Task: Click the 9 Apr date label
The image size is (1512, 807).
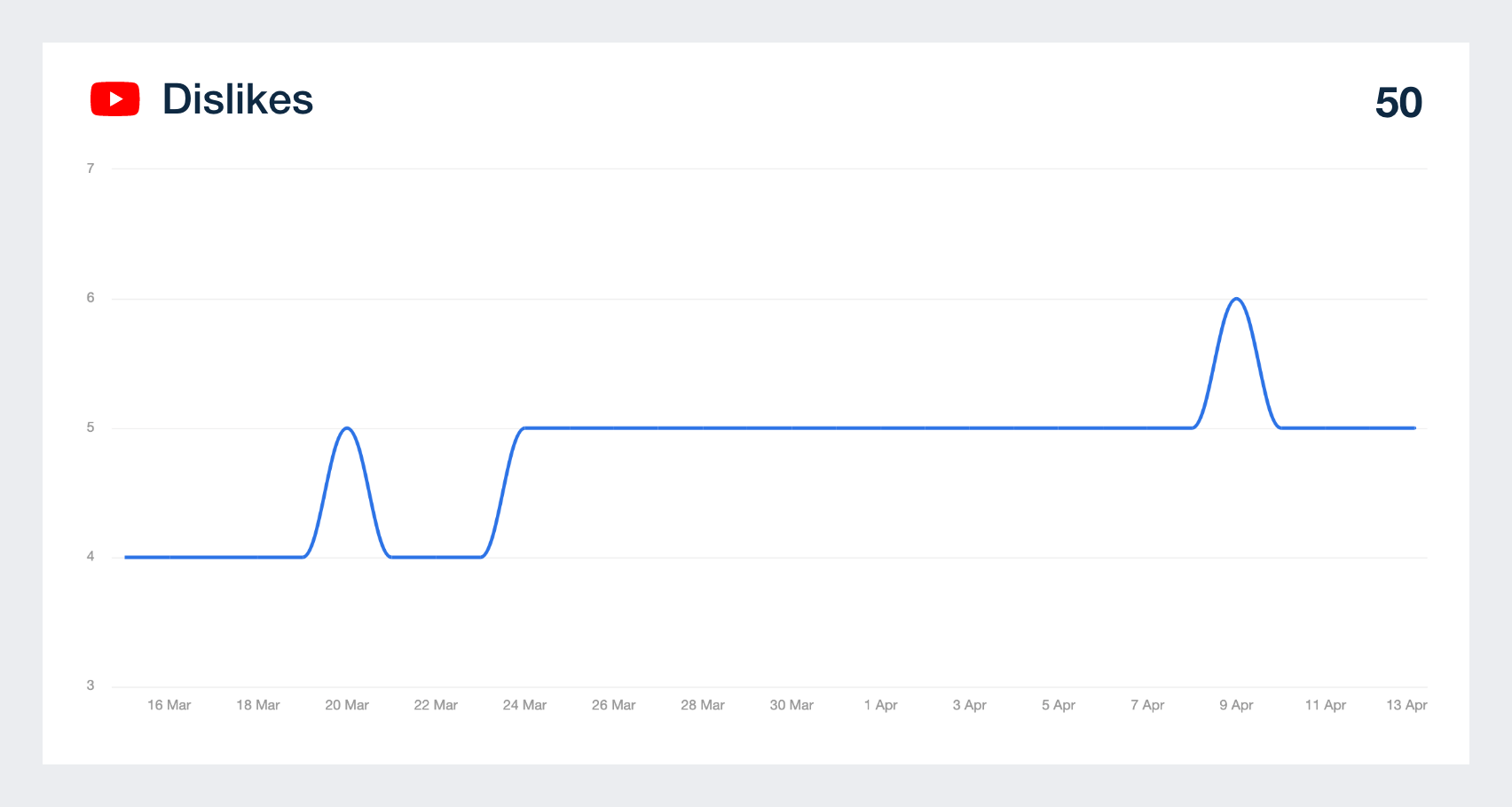Action: coord(1236,705)
